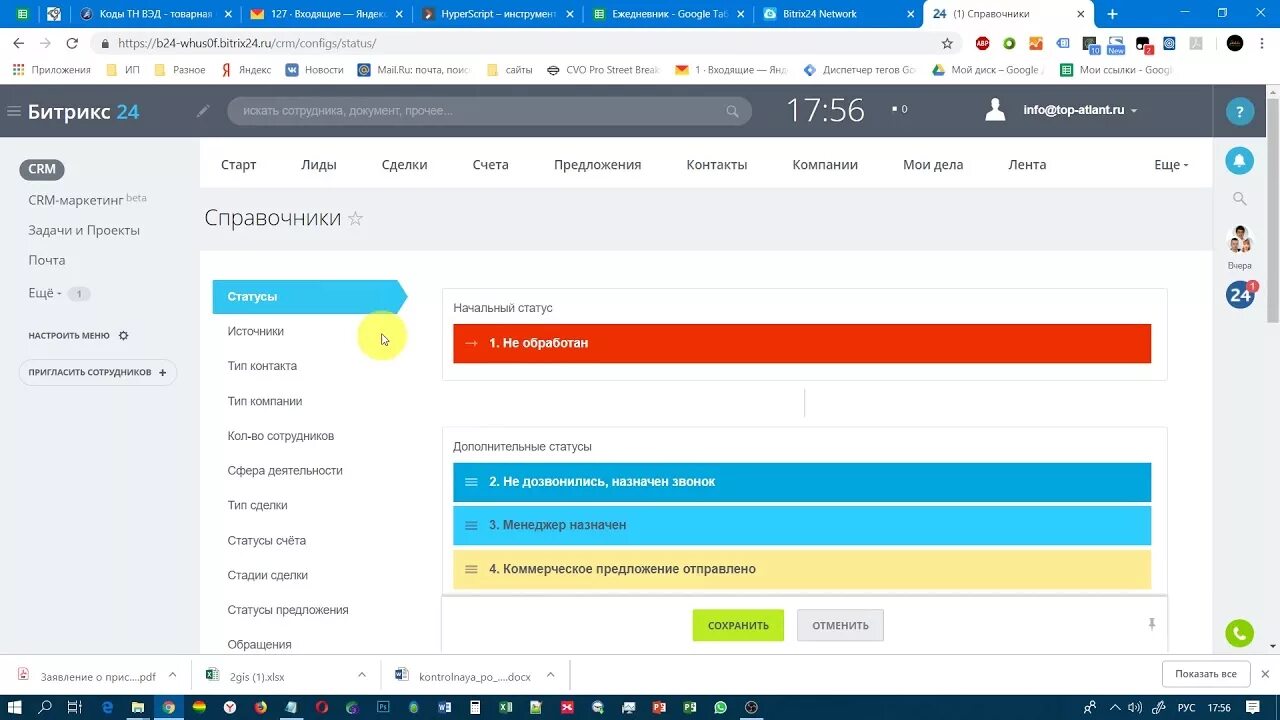The height and width of the screenshot is (720, 1280).
Task: Click the browser address bar URL
Action: [x=247, y=43]
